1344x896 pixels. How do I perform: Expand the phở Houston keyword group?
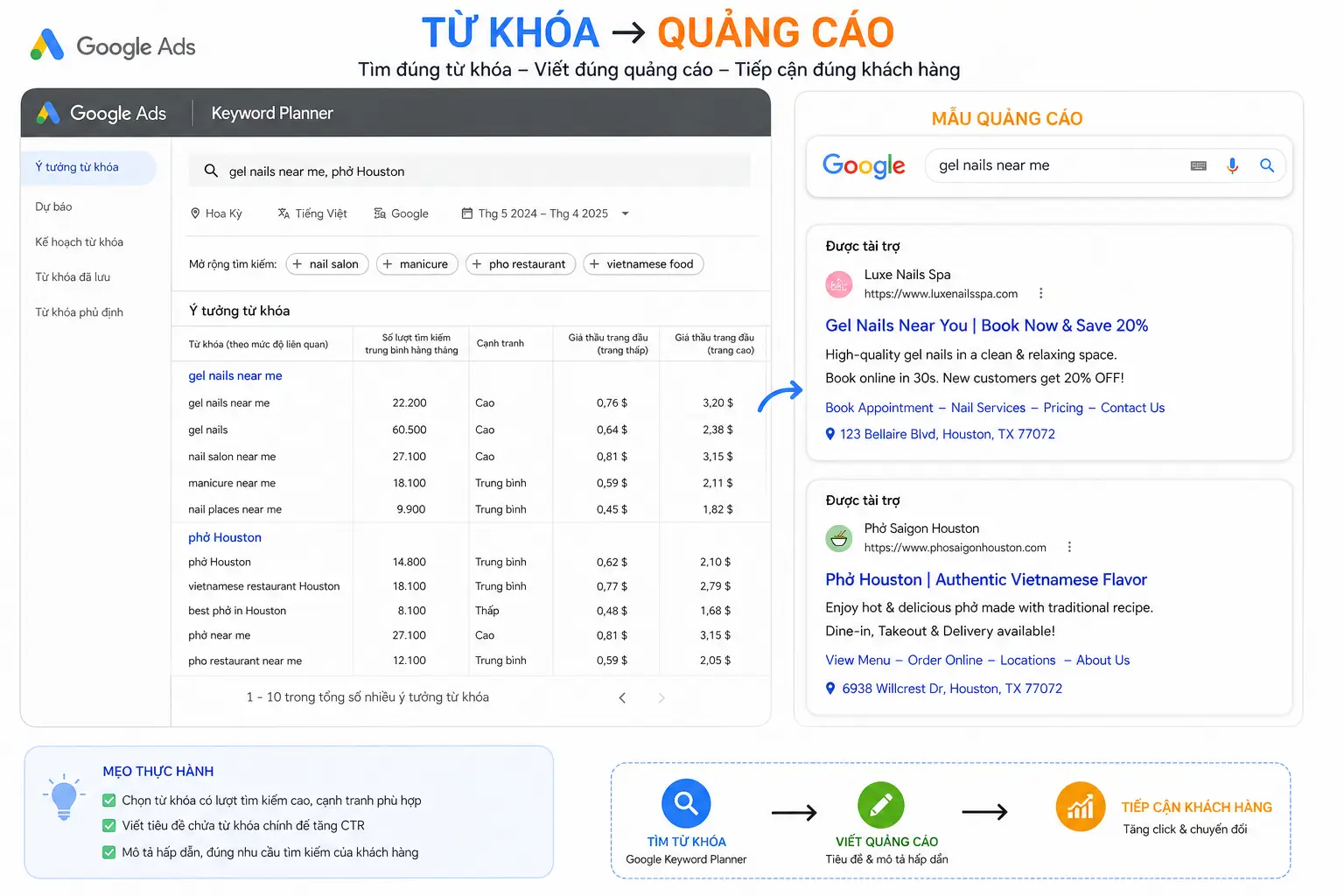225,537
